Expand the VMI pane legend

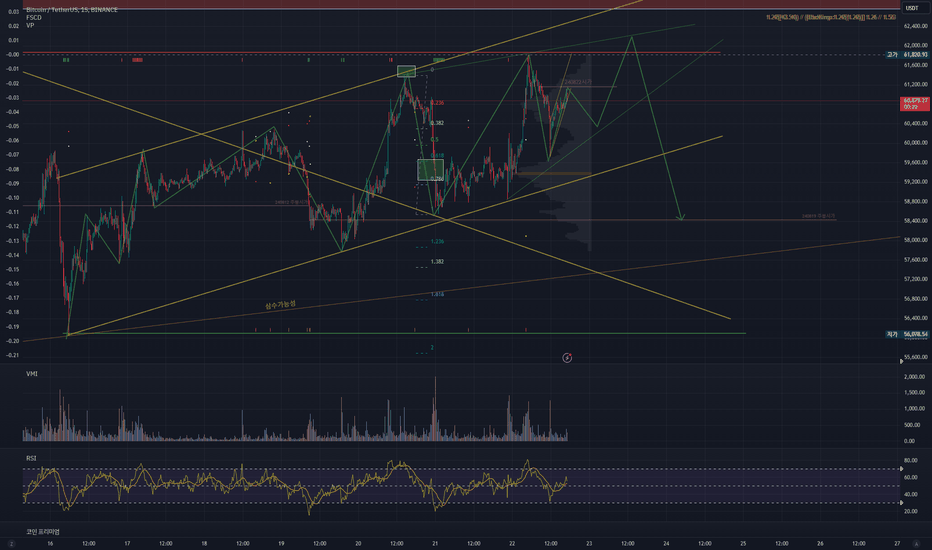pos(32,373)
